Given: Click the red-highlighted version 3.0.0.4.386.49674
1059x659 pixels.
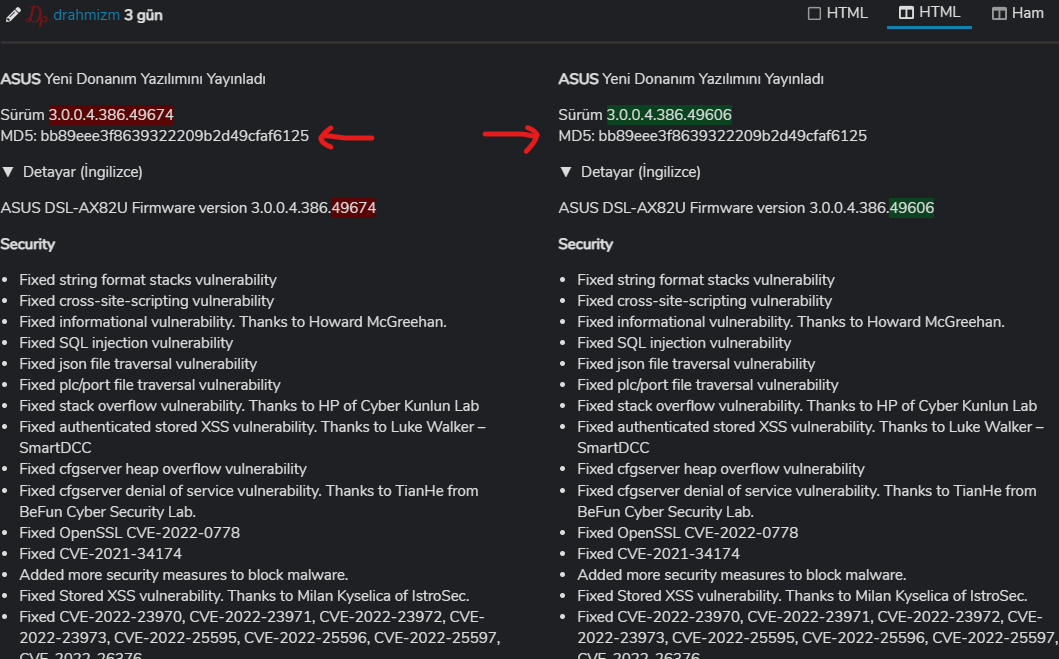Looking at the screenshot, I should tap(111, 115).
